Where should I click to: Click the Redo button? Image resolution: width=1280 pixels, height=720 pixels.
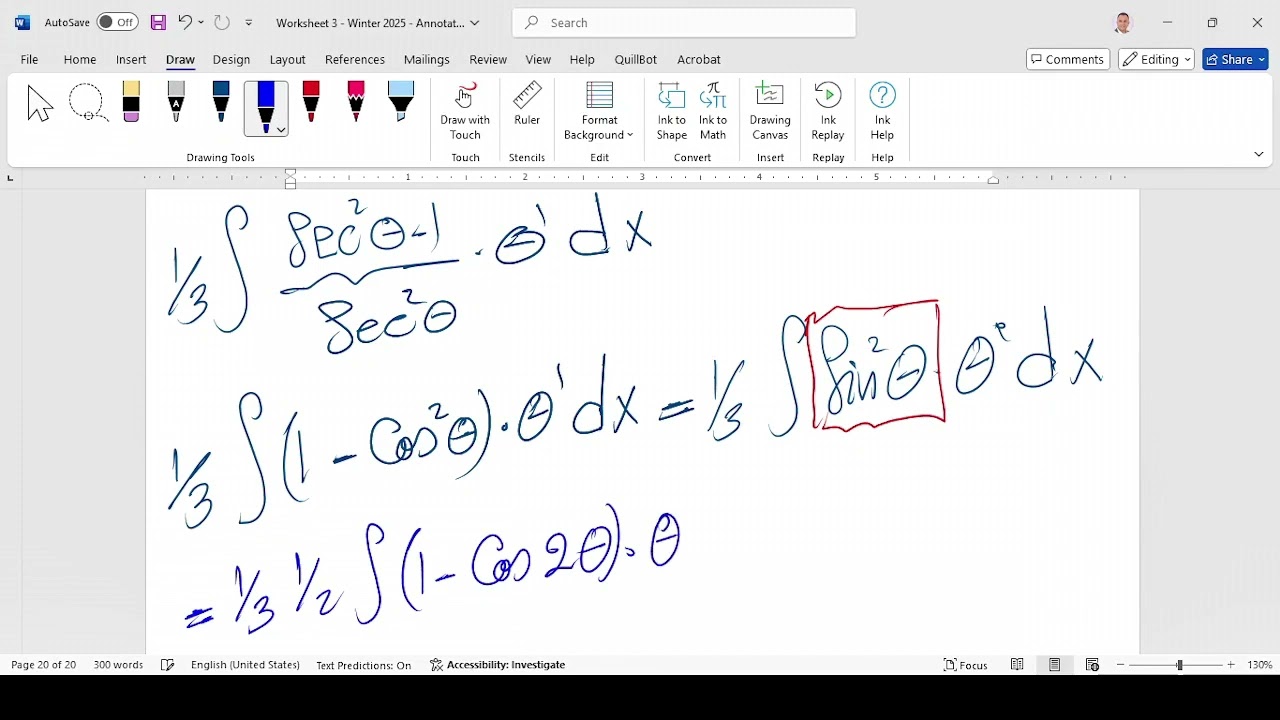(222, 22)
